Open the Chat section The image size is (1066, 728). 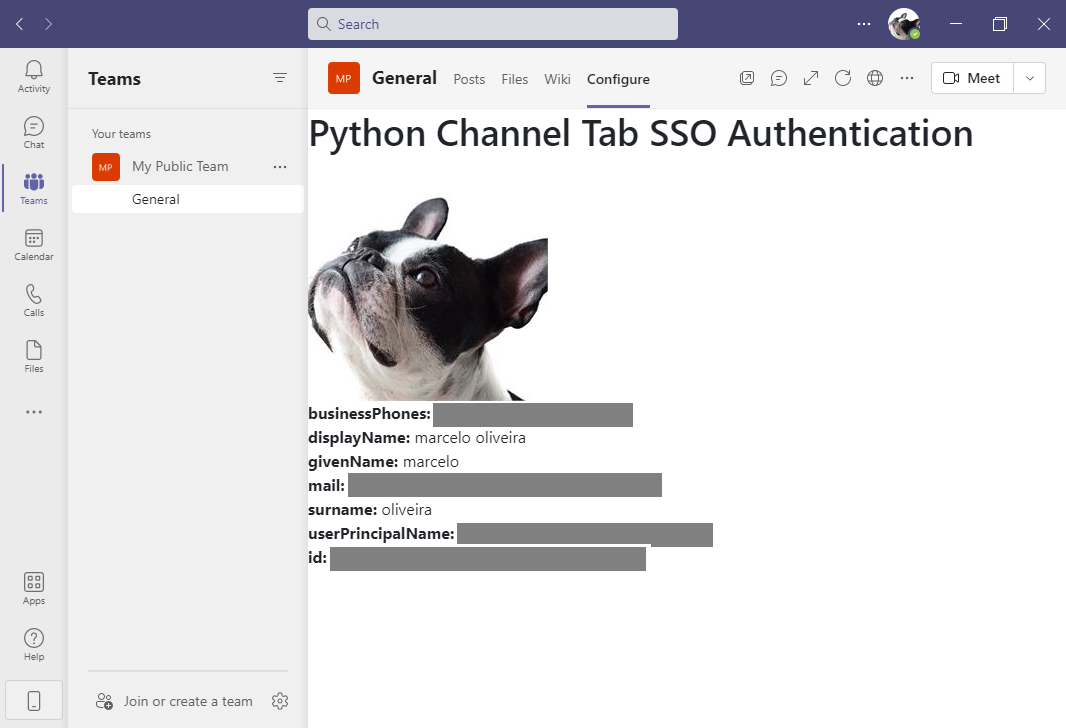[x=34, y=133]
